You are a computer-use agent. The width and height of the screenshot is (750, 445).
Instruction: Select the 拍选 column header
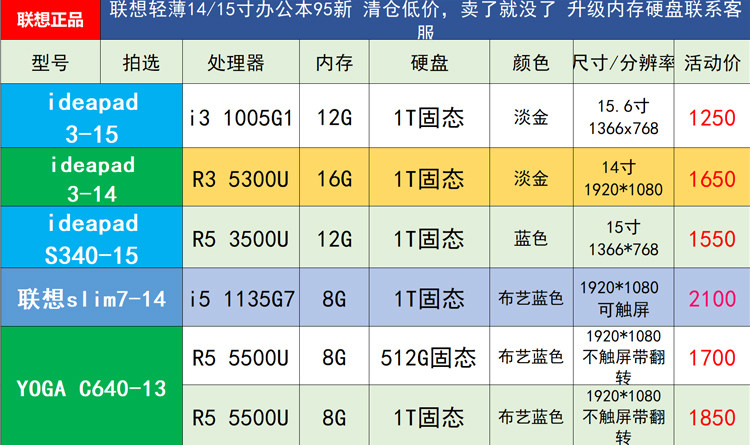pos(142,62)
